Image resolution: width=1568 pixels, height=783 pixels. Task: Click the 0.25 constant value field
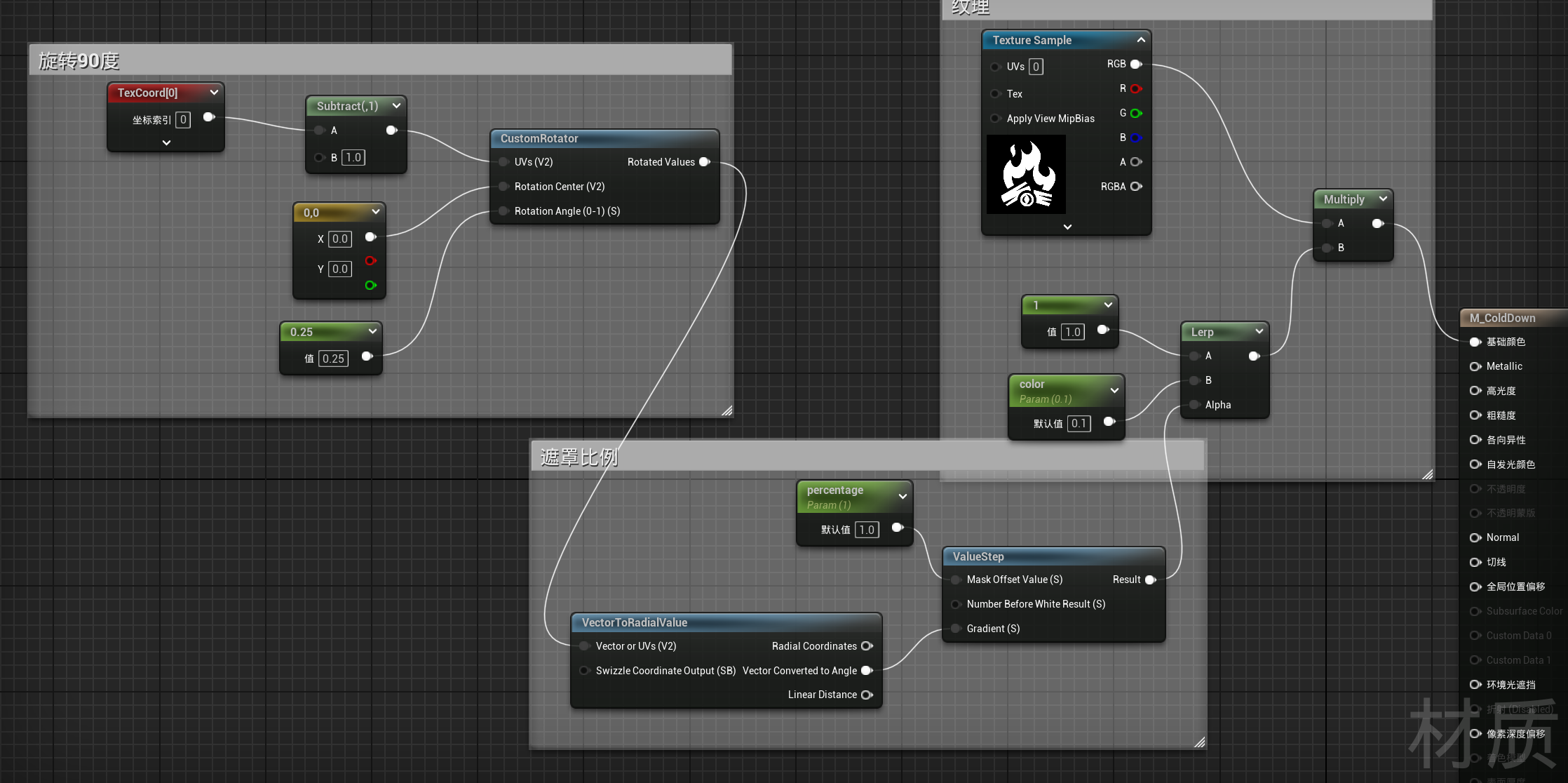point(333,359)
